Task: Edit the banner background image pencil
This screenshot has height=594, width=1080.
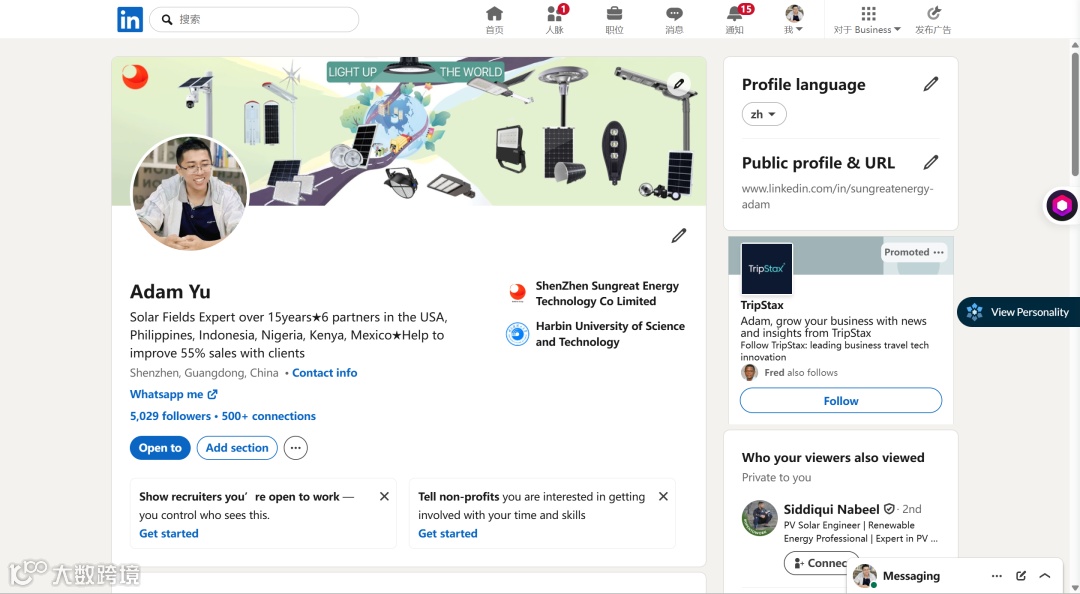Action: click(x=678, y=84)
